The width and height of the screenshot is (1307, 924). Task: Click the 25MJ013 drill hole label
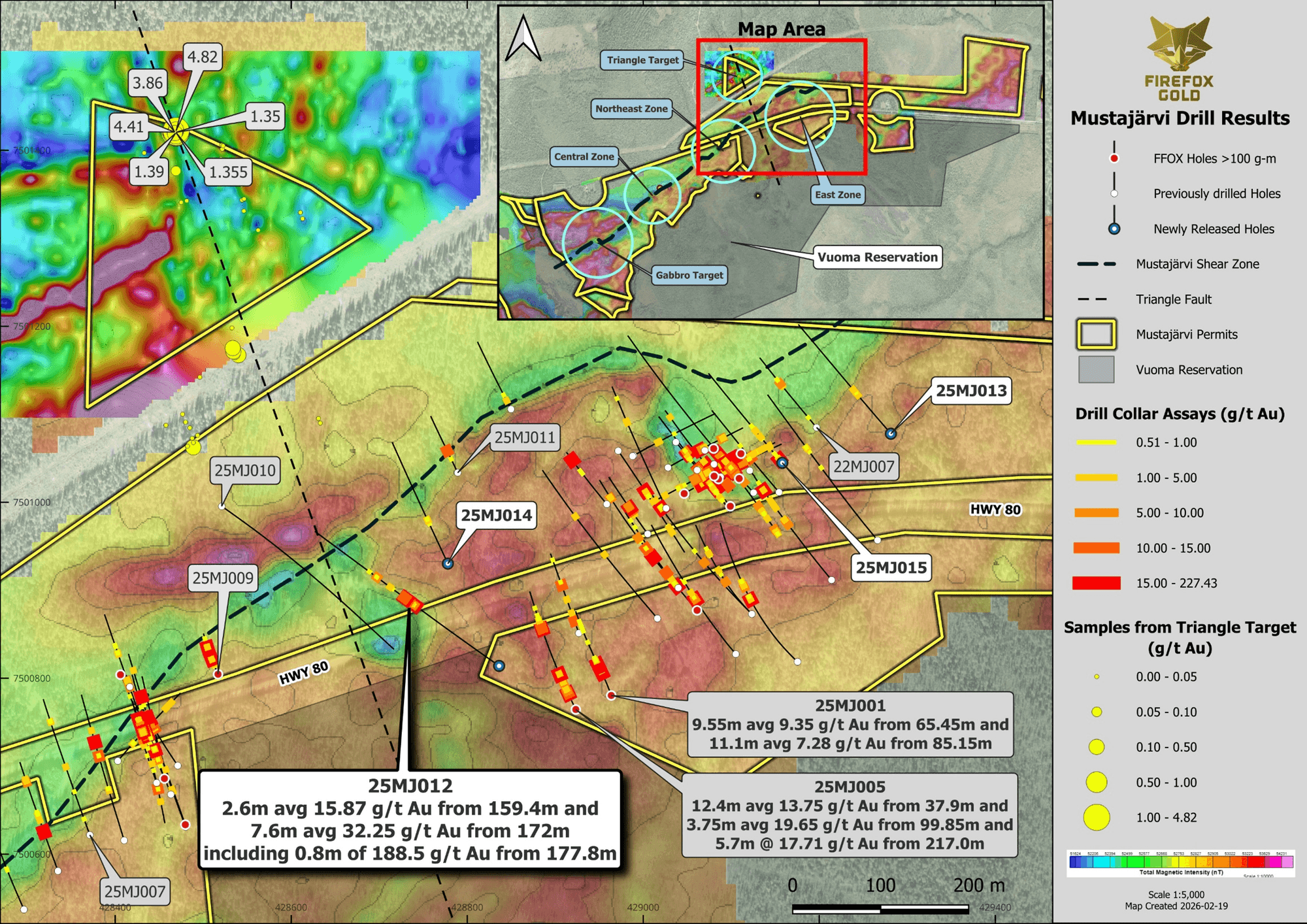(x=971, y=391)
